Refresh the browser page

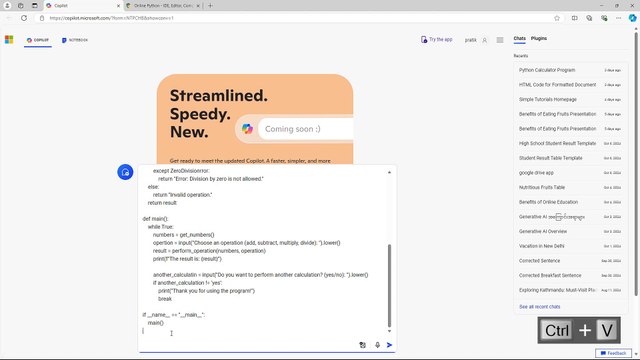(x=24, y=18)
